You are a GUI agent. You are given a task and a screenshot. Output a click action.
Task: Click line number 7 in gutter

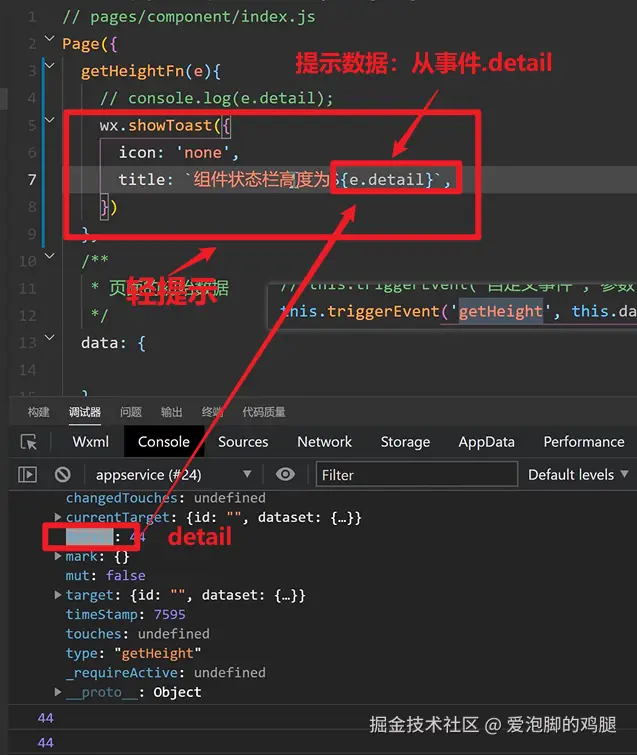pos(32,180)
